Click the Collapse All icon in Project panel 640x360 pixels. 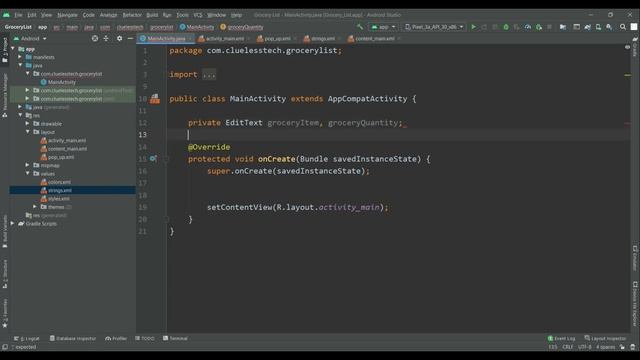[x=106, y=38]
